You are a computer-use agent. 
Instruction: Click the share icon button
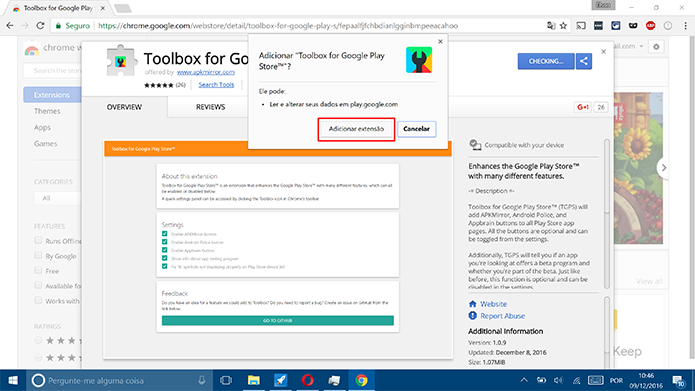(x=584, y=61)
